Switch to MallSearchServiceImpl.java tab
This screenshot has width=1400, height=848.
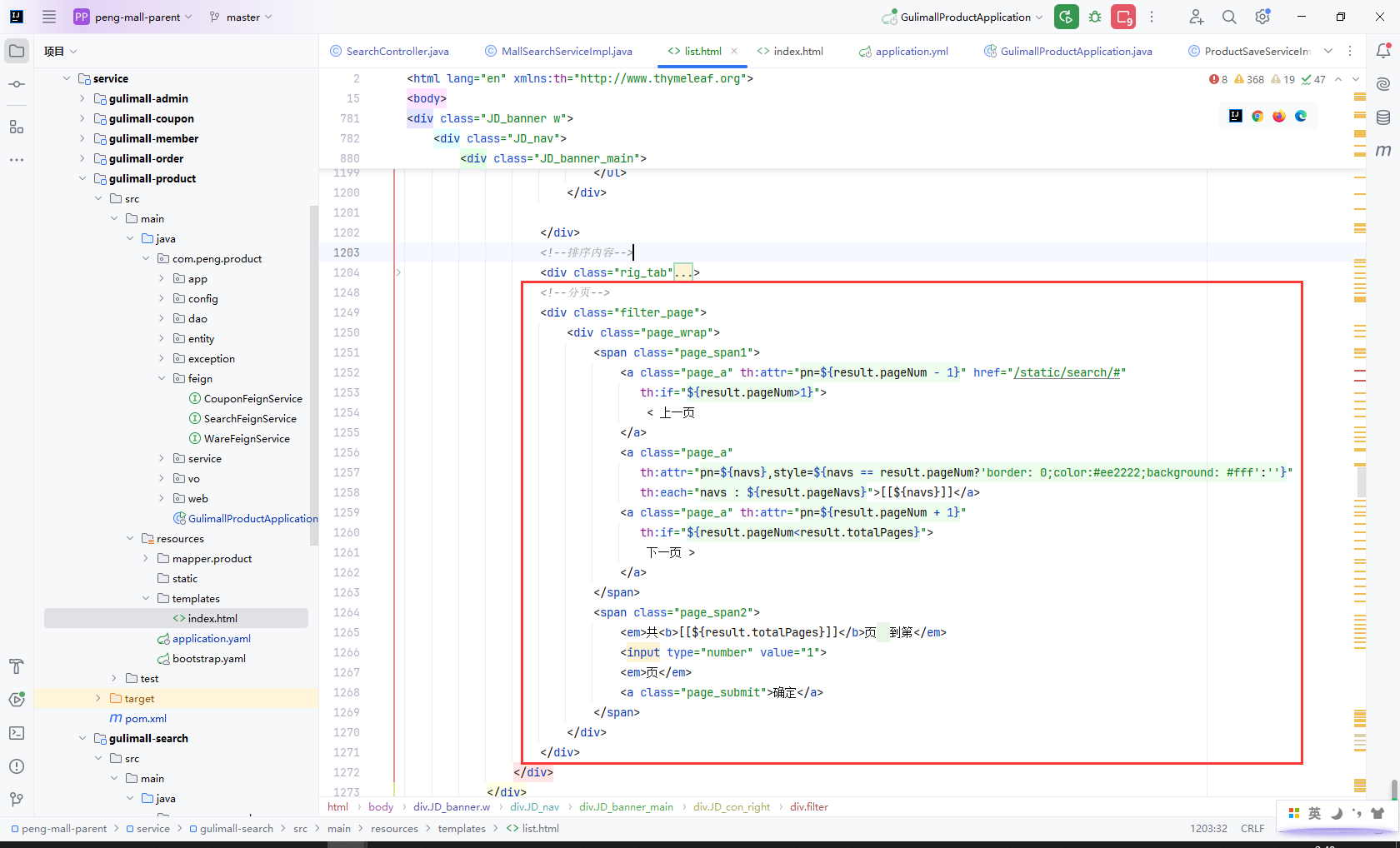click(558, 51)
